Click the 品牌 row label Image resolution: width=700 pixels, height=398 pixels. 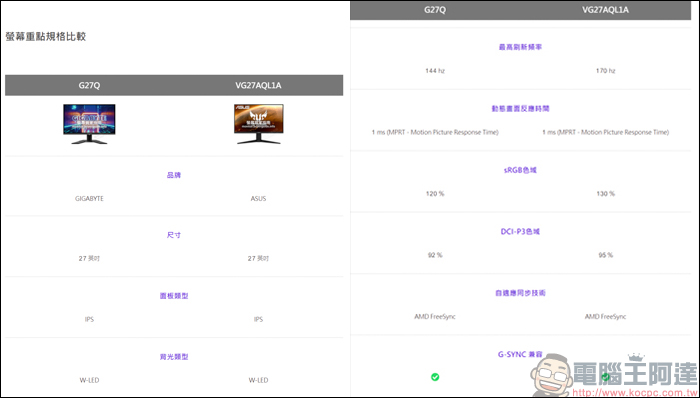pyautogui.click(x=174, y=175)
